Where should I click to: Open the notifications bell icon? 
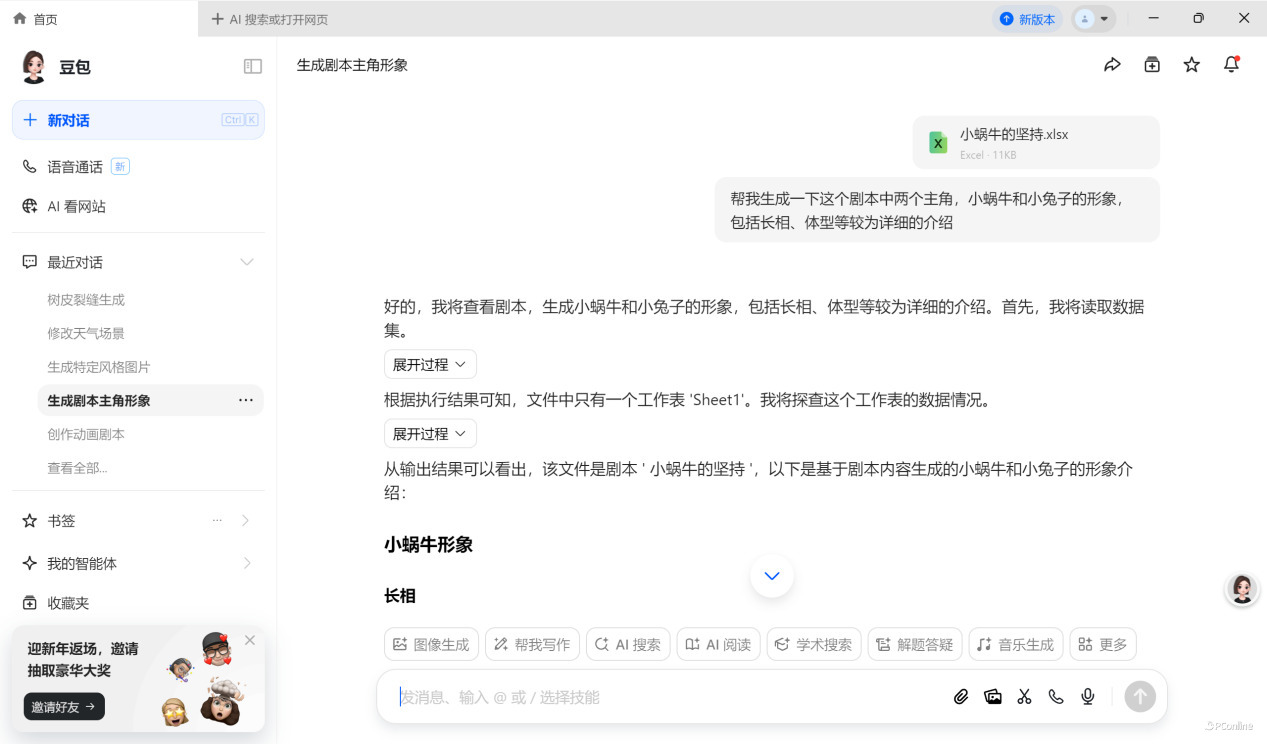click(1231, 65)
